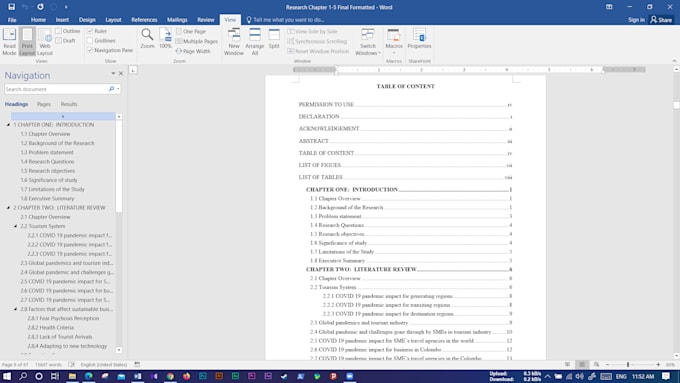Open the Mailings tab
The width and height of the screenshot is (680, 383).
coord(177,20)
